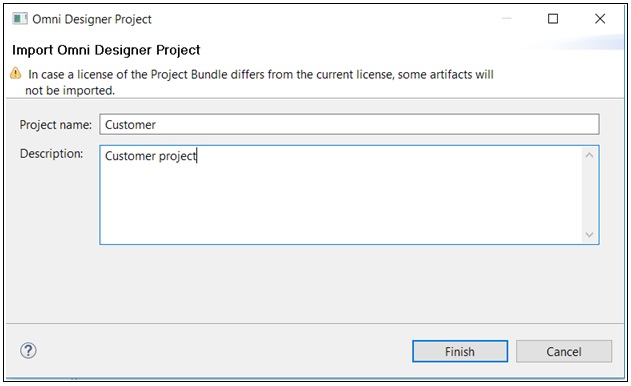Cancel the project import dialog
The image size is (631, 386).
(564, 351)
